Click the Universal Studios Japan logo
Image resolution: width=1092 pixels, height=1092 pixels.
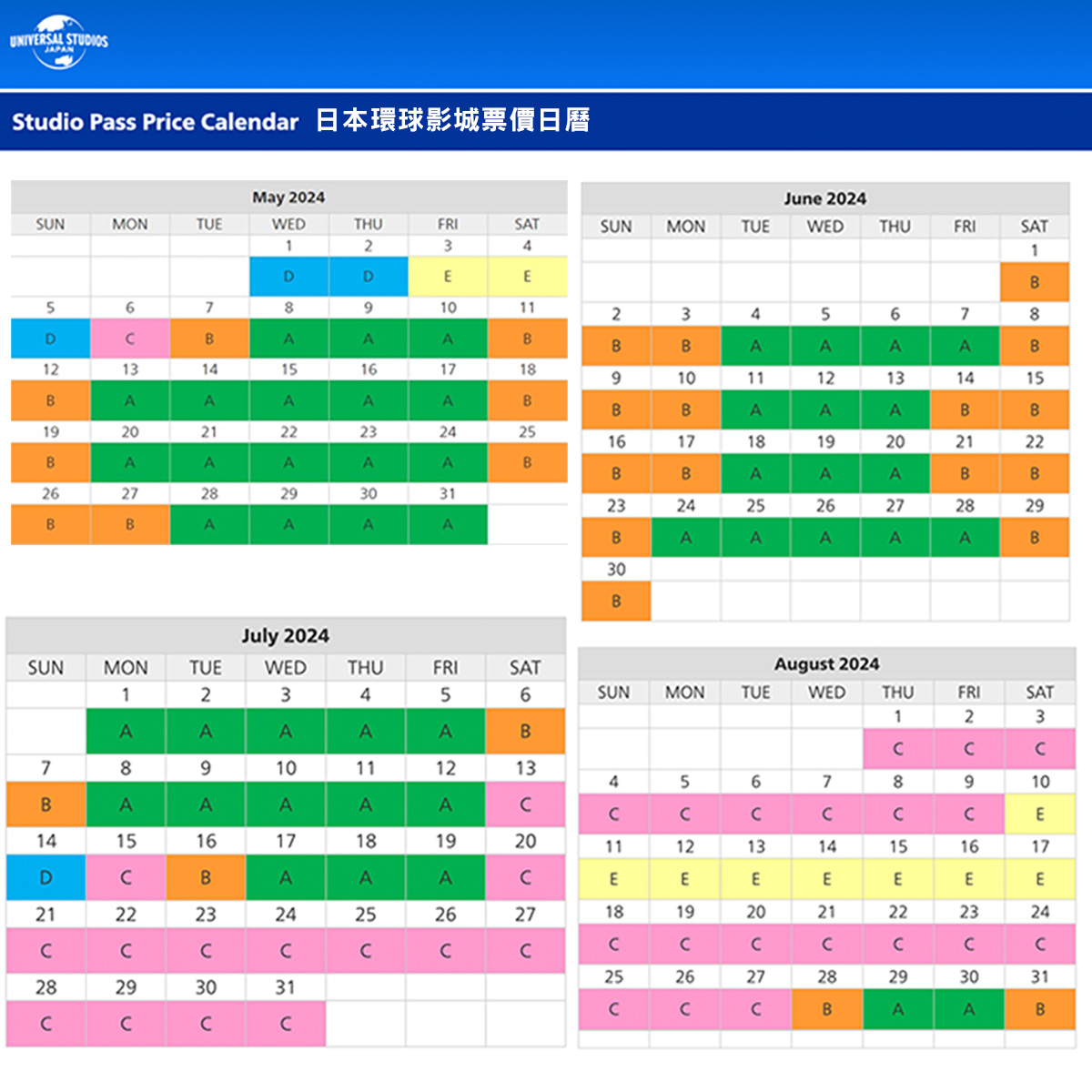pyautogui.click(x=59, y=41)
